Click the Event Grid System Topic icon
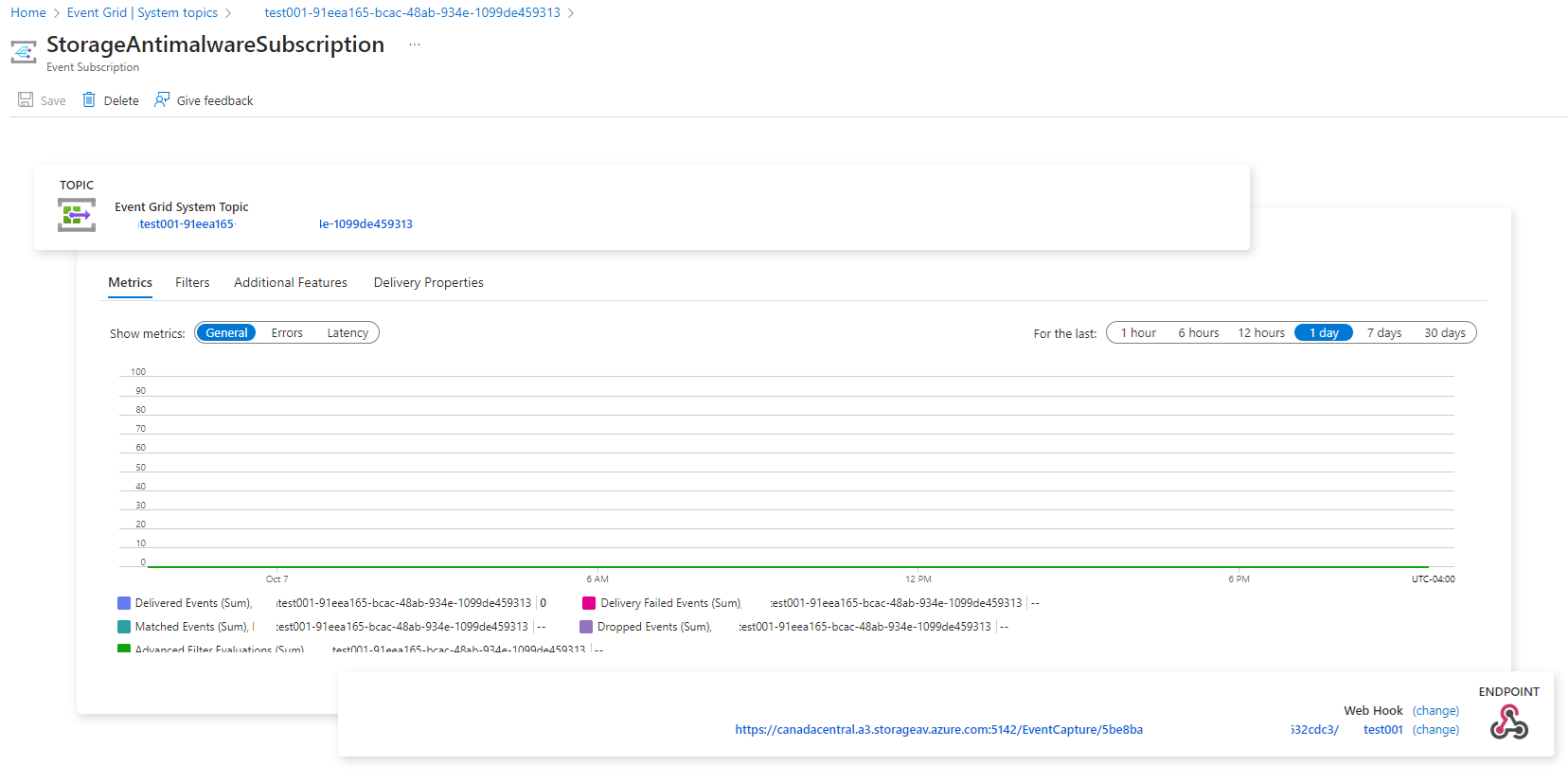The width and height of the screenshot is (1568, 783). click(77, 215)
